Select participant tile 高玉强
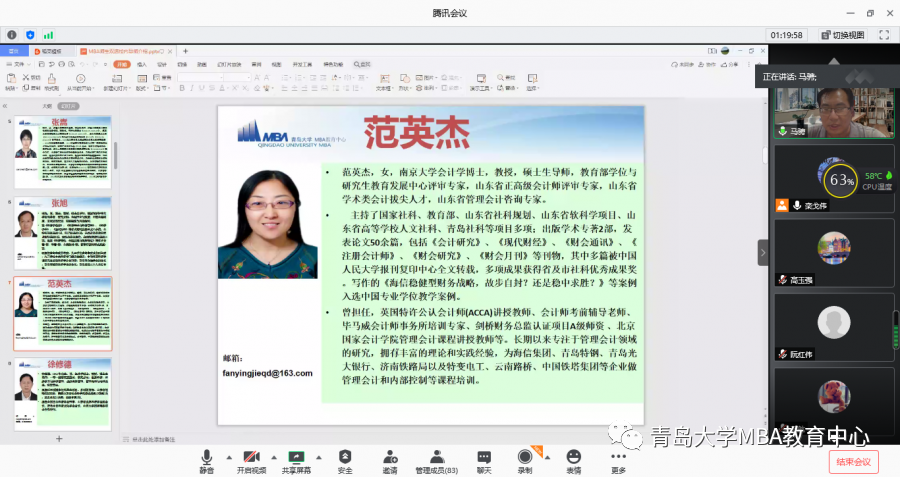The height and width of the screenshot is (477, 900). point(834,252)
